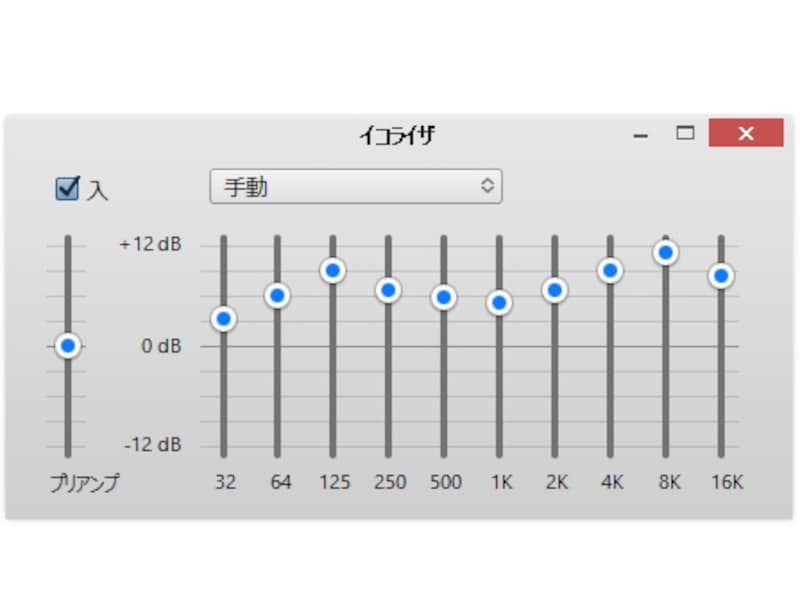The width and height of the screenshot is (800, 600).
Task: Click the minimize window icon
Action: tap(640, 133)
